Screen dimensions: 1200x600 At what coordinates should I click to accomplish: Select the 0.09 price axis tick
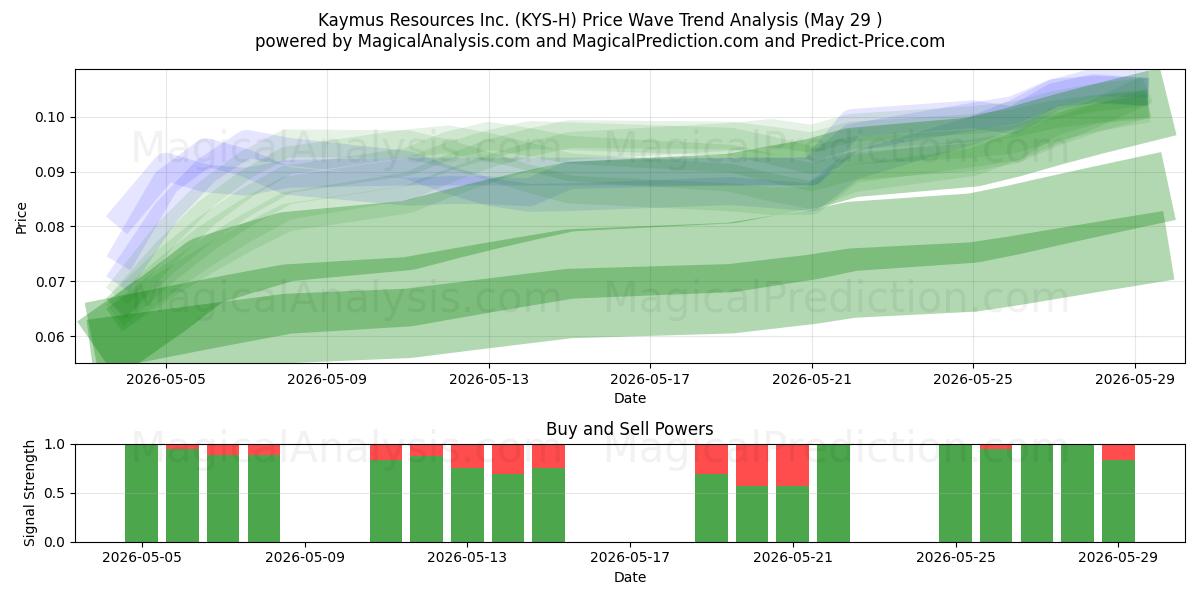tap(52, 172)
